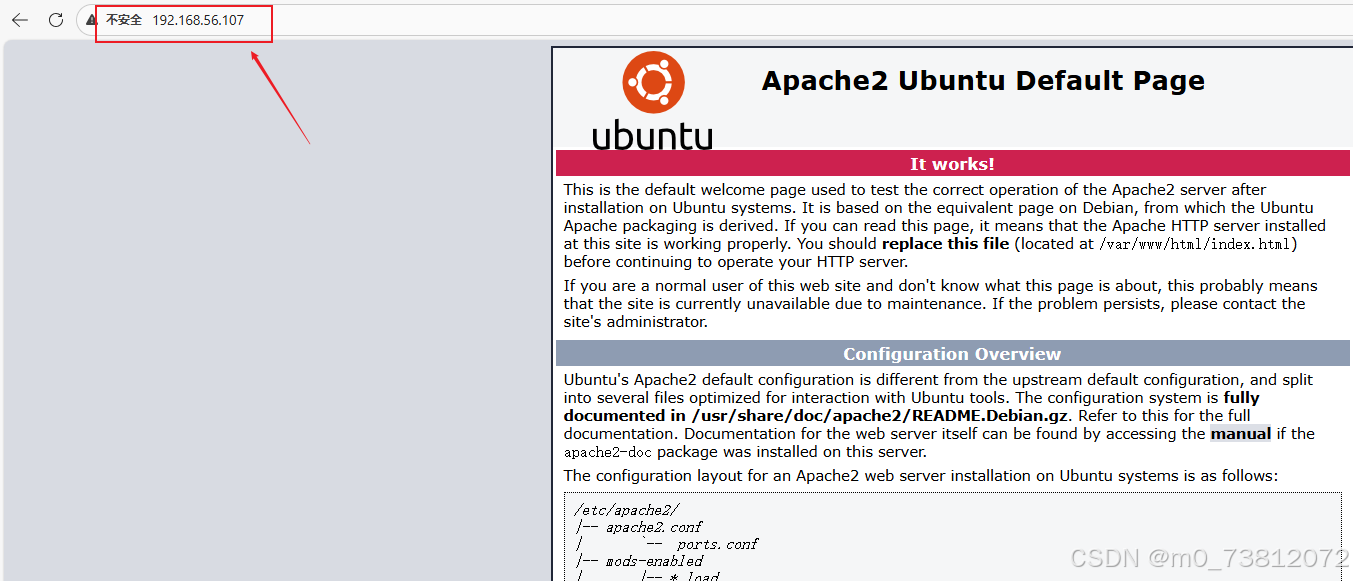Click the 'It works!' red banner
The image size is (1353, 581).
point(952,163)
